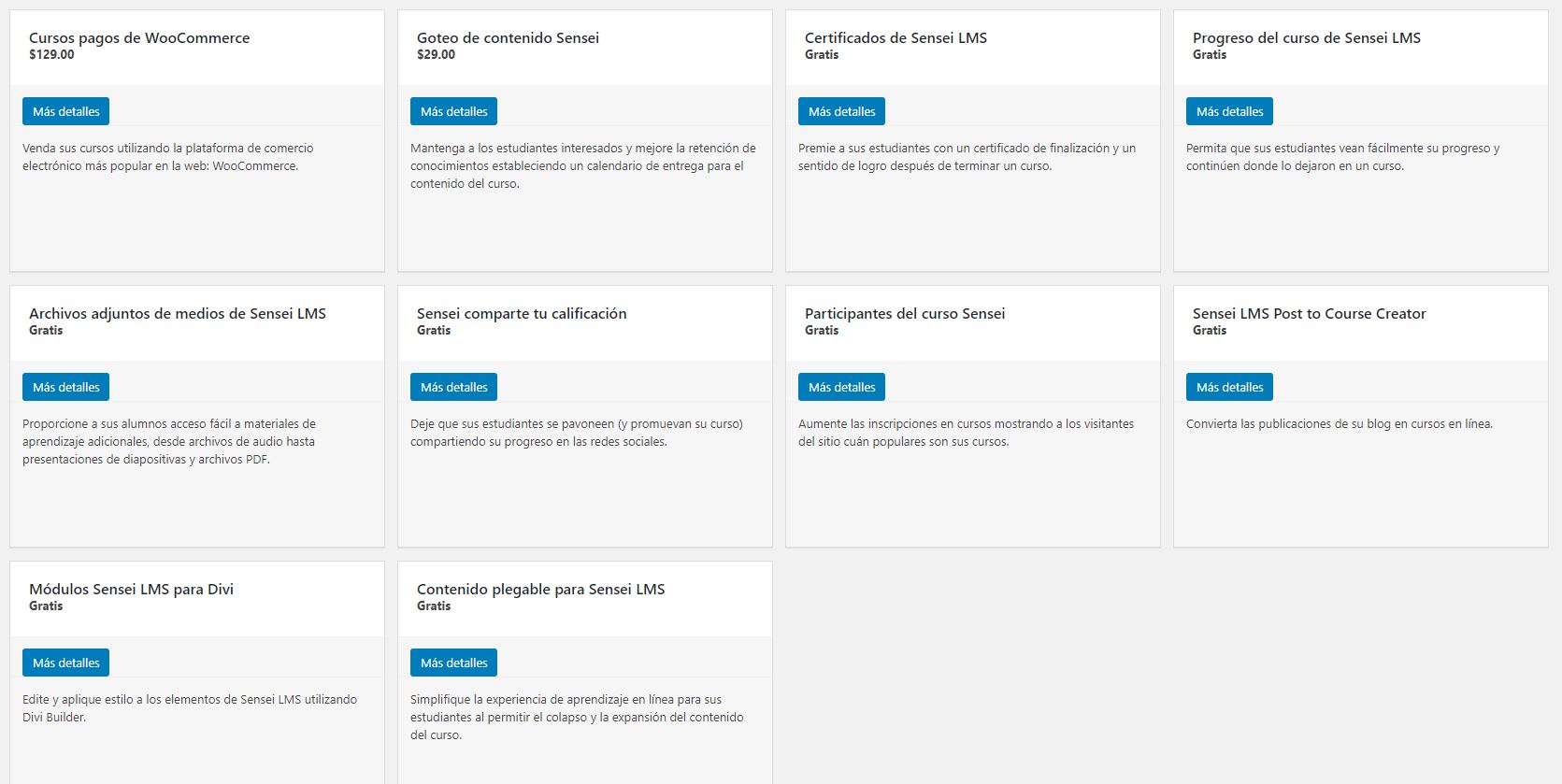The image size is (1562, 784).
Task: Click the Módulos Sensei LMS para Divi heading
Action: pyautogui.click(x=131, y=589)
